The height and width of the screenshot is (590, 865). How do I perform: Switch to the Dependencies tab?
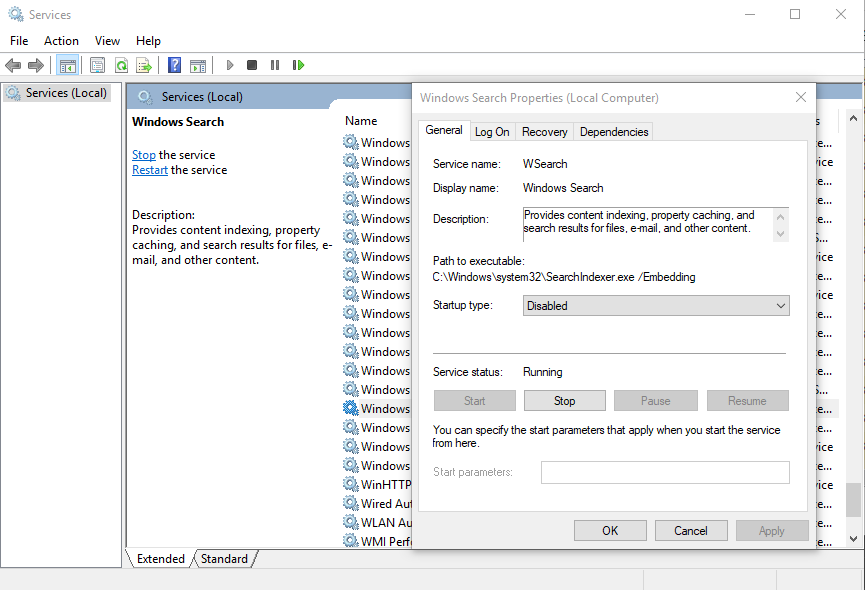(x=614, y=132)
